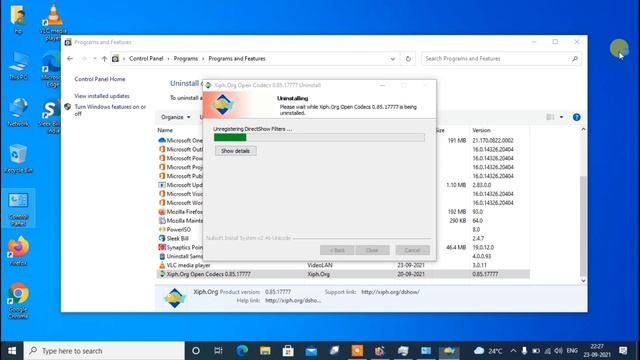640x360 pixels.
Task: Click the volume icon in the system tray
Action: tap(558, 351)
